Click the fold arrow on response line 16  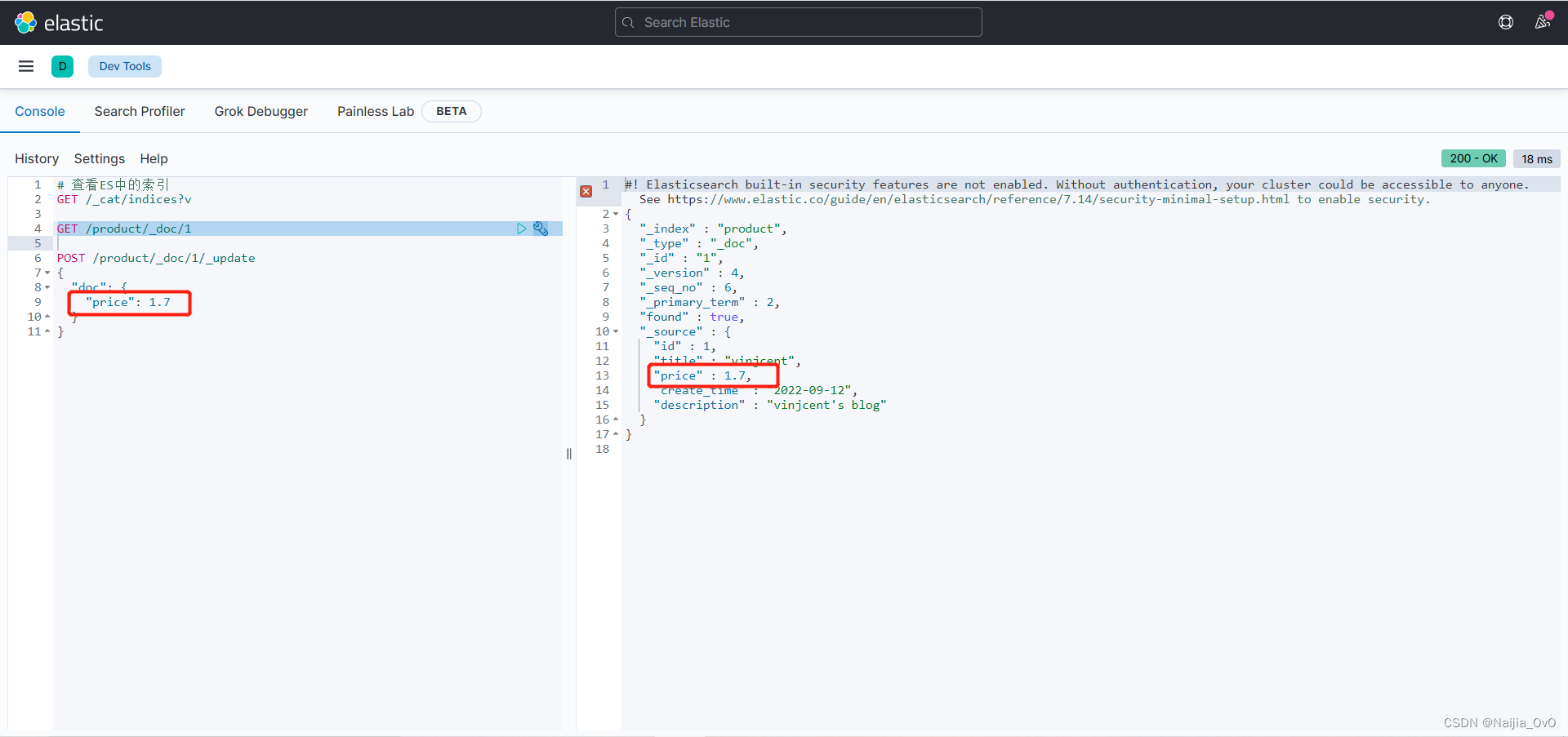616,420
